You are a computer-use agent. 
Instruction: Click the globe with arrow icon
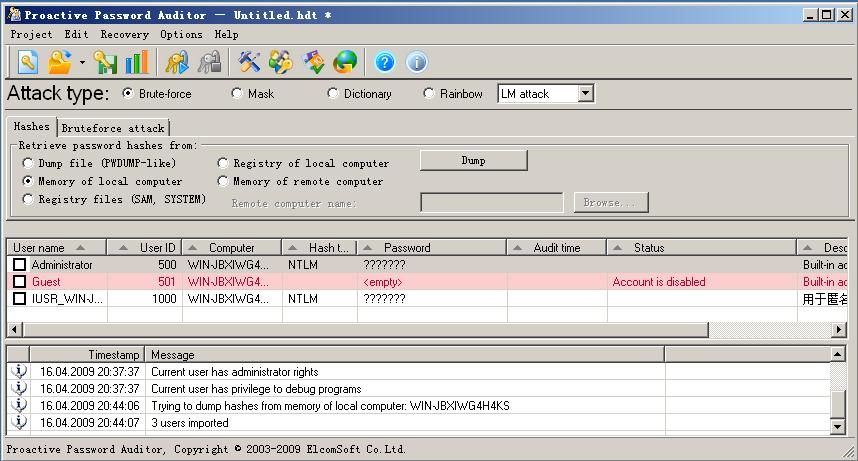pyautogui.click(x=345, y=62)
